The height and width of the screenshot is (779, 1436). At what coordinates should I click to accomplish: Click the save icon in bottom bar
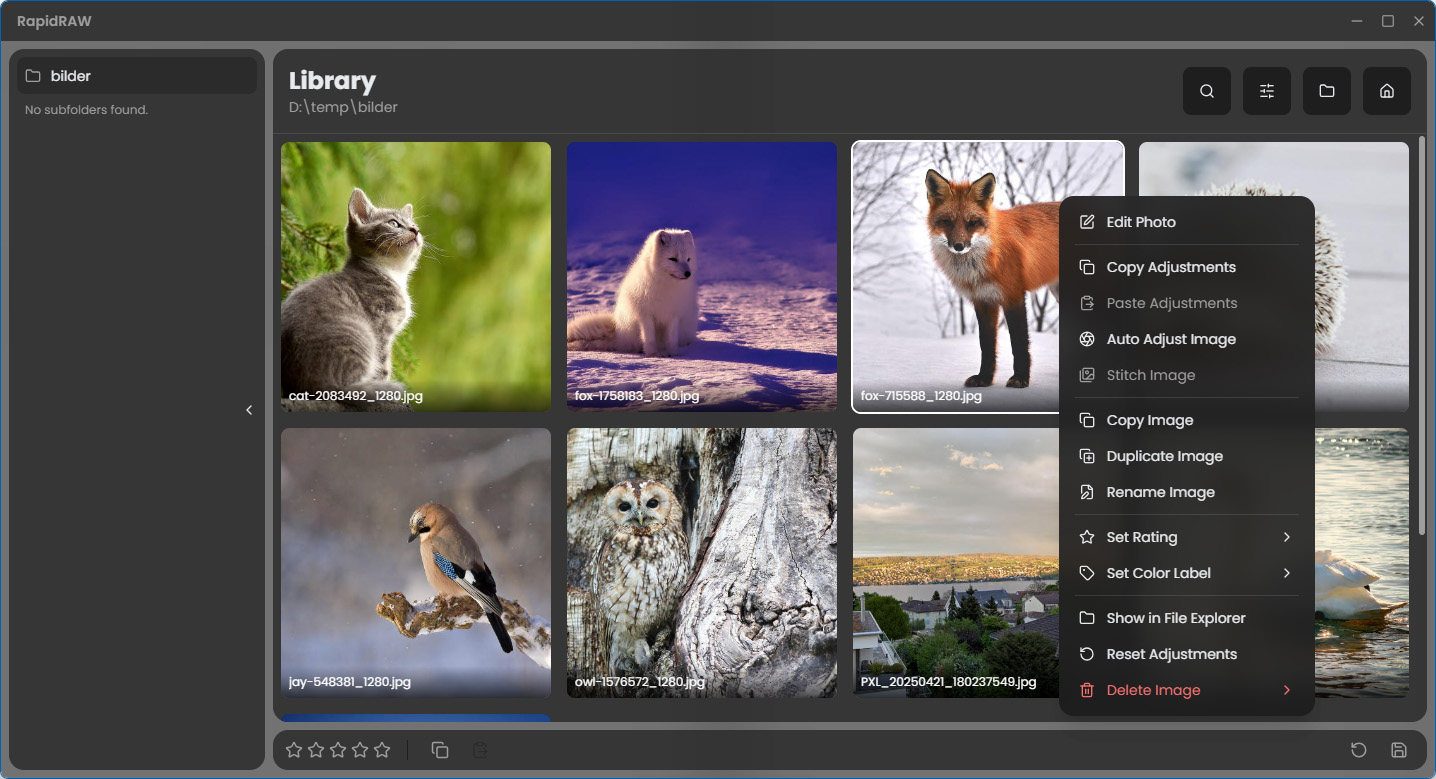[1399, 750]
